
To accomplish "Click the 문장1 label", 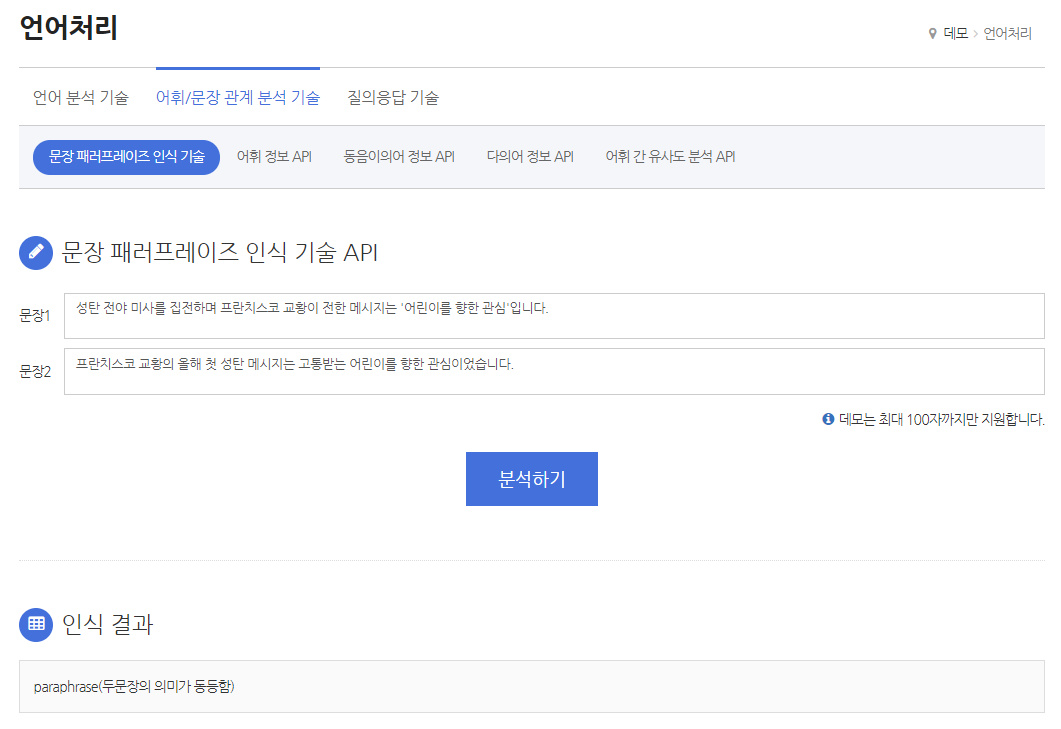I will (x=35, y=315).
